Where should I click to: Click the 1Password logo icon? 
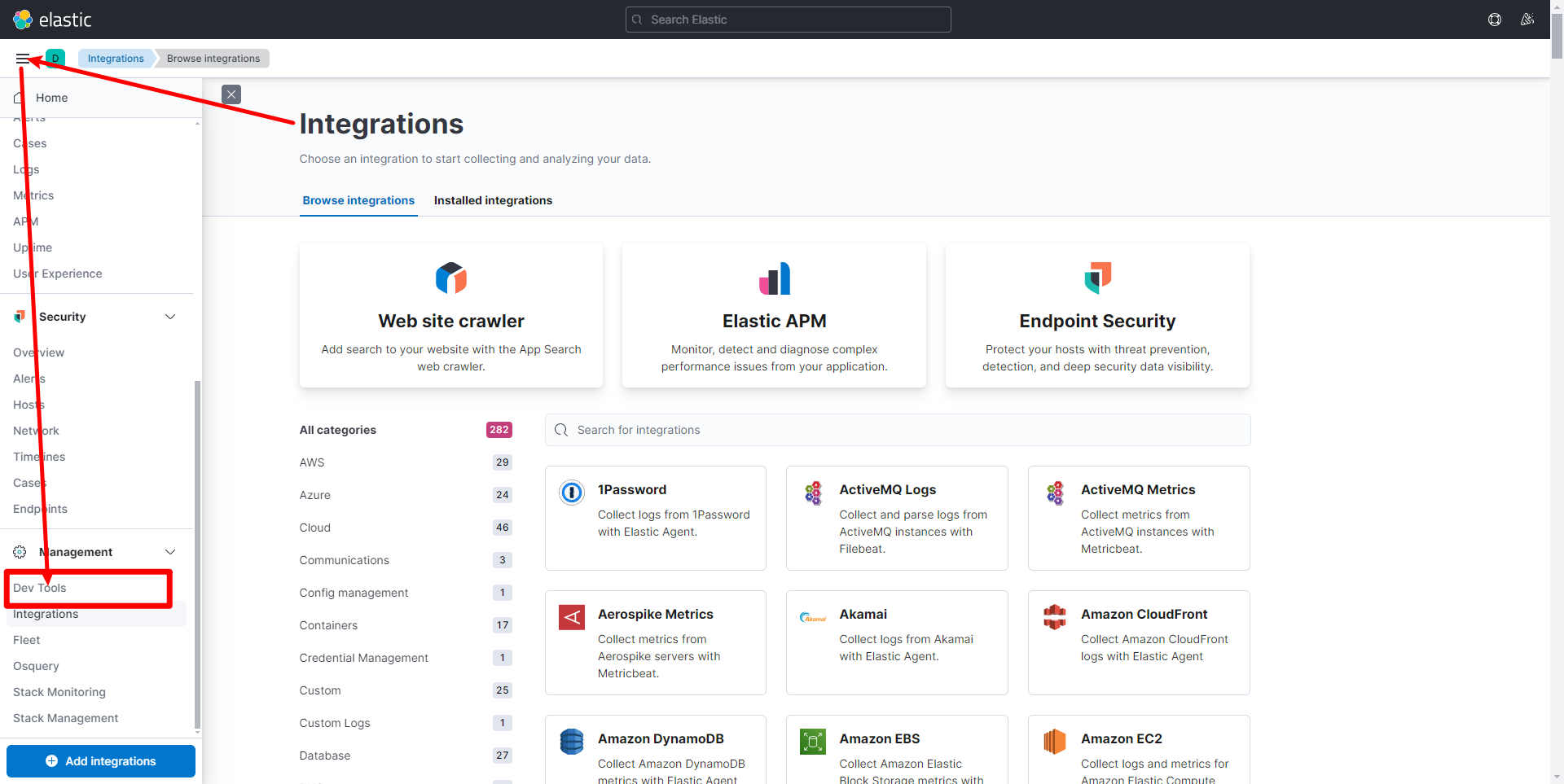click(572, 493)
